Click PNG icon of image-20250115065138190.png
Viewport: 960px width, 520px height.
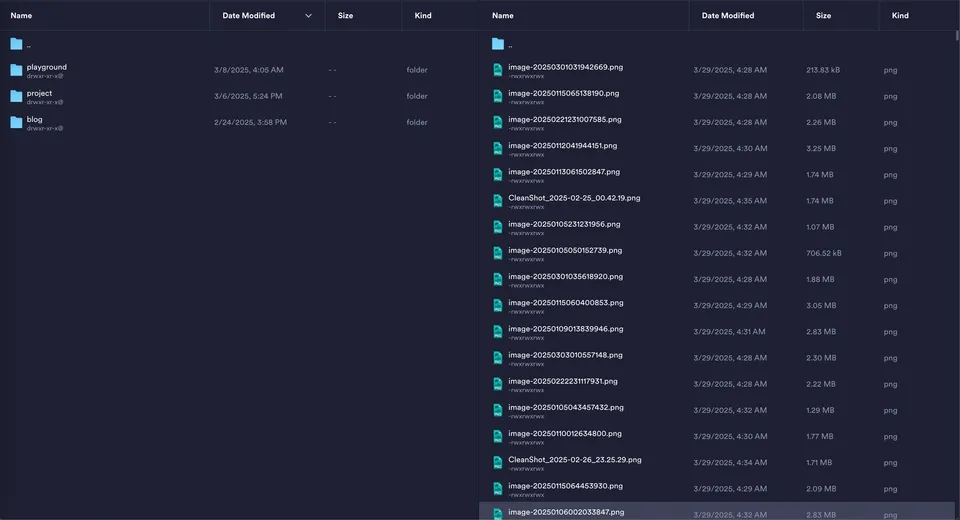498,96
